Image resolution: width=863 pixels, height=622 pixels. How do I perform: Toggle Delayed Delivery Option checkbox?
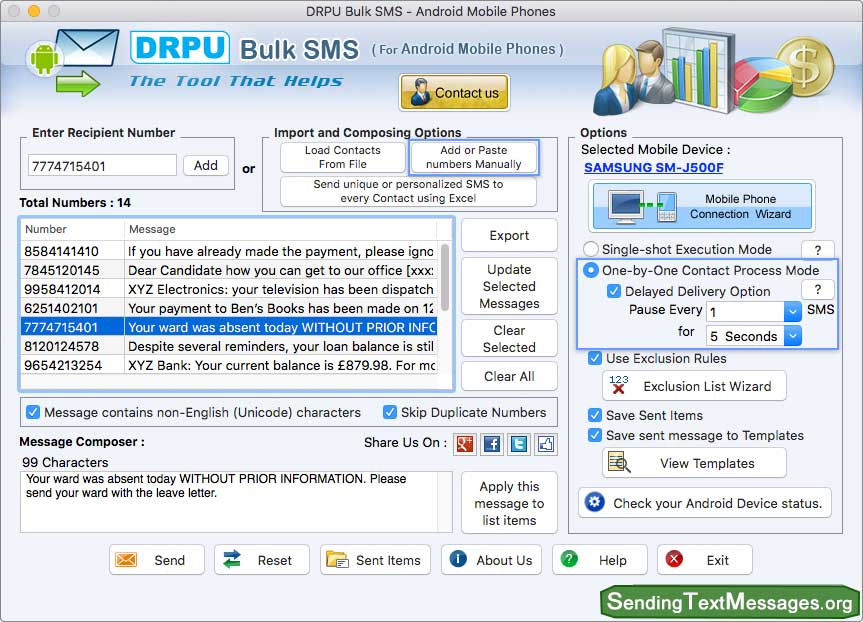pyautogui.click(x=614, y=291)
